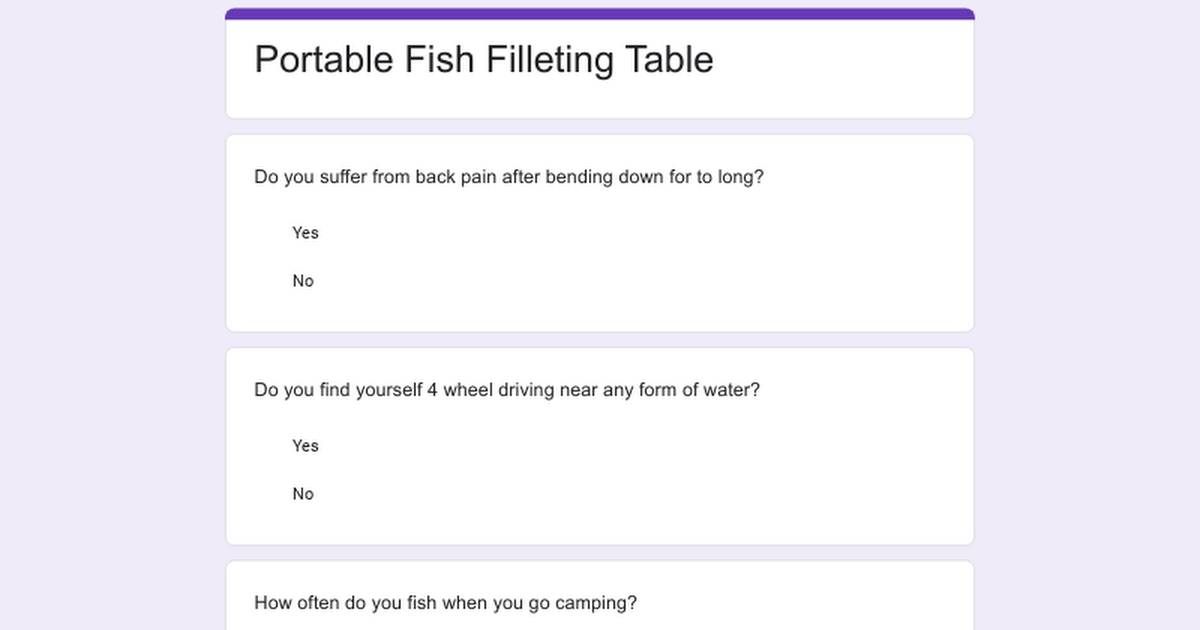Image resolution: width=1200 pixels, height=630 pixels.
Task: Choose No for the 4 wheel driving question
Action: coord(303,494)
